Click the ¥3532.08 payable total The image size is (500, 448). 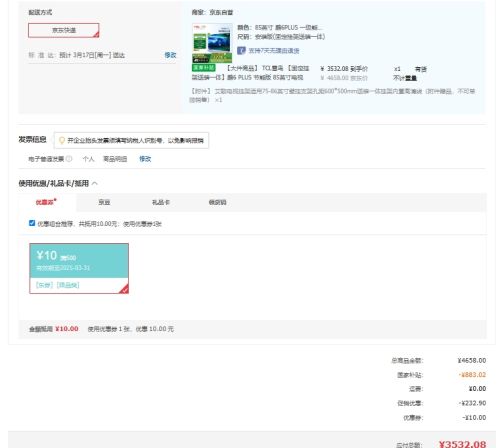(462, 443)
